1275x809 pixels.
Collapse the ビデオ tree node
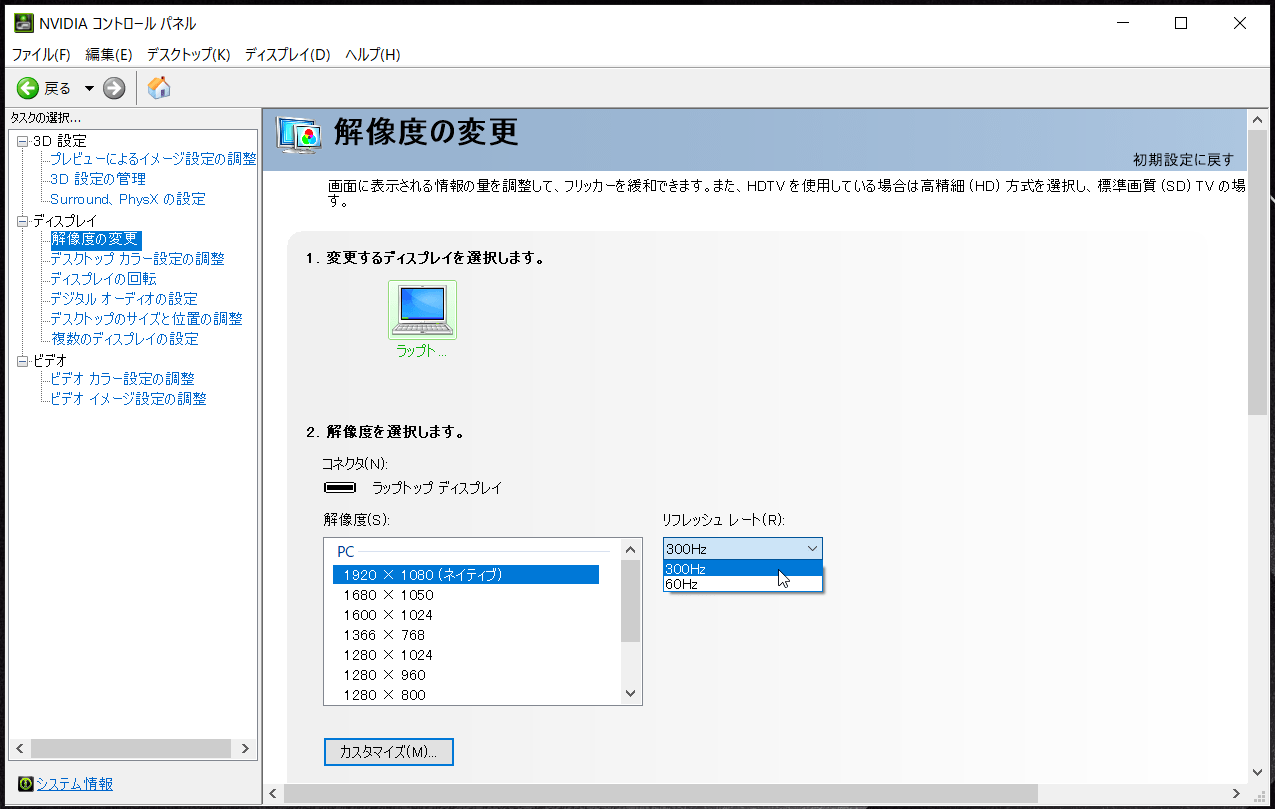point(23,361)
